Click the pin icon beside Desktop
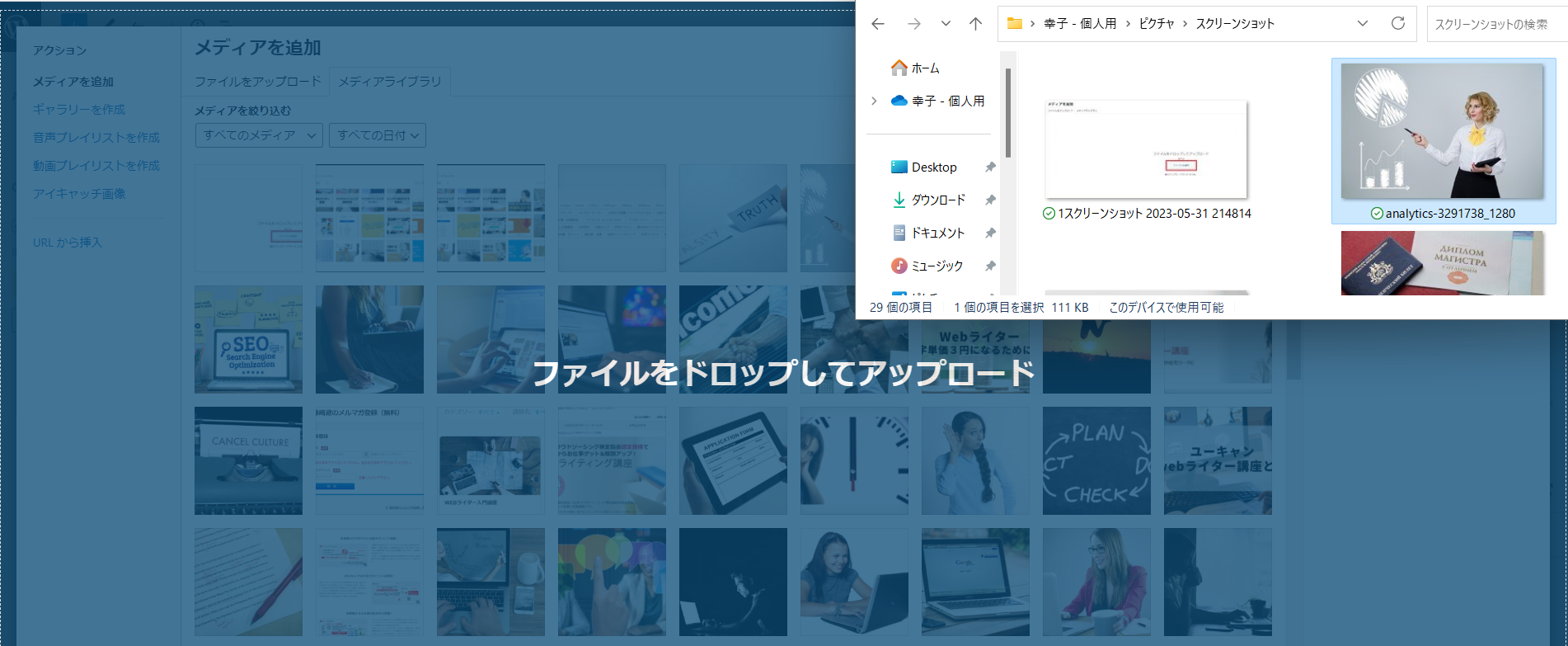The height and width of the screenshot is (646, 1568). tap(990, 167)
